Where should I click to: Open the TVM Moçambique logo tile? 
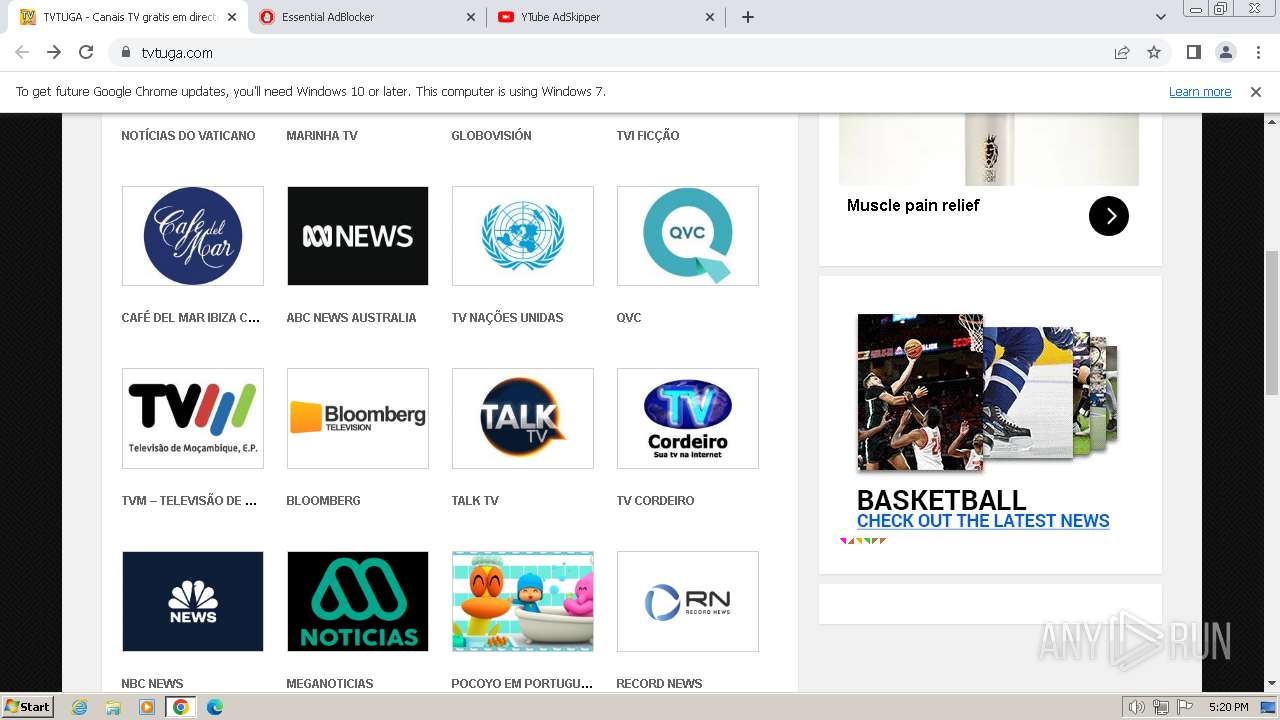tap(193, 418)
